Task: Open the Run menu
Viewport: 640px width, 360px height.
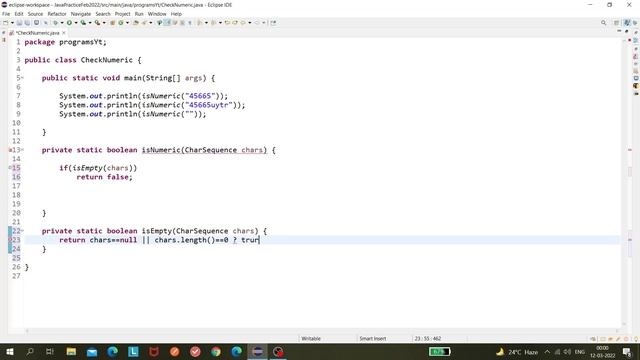Action: point(139,14)
